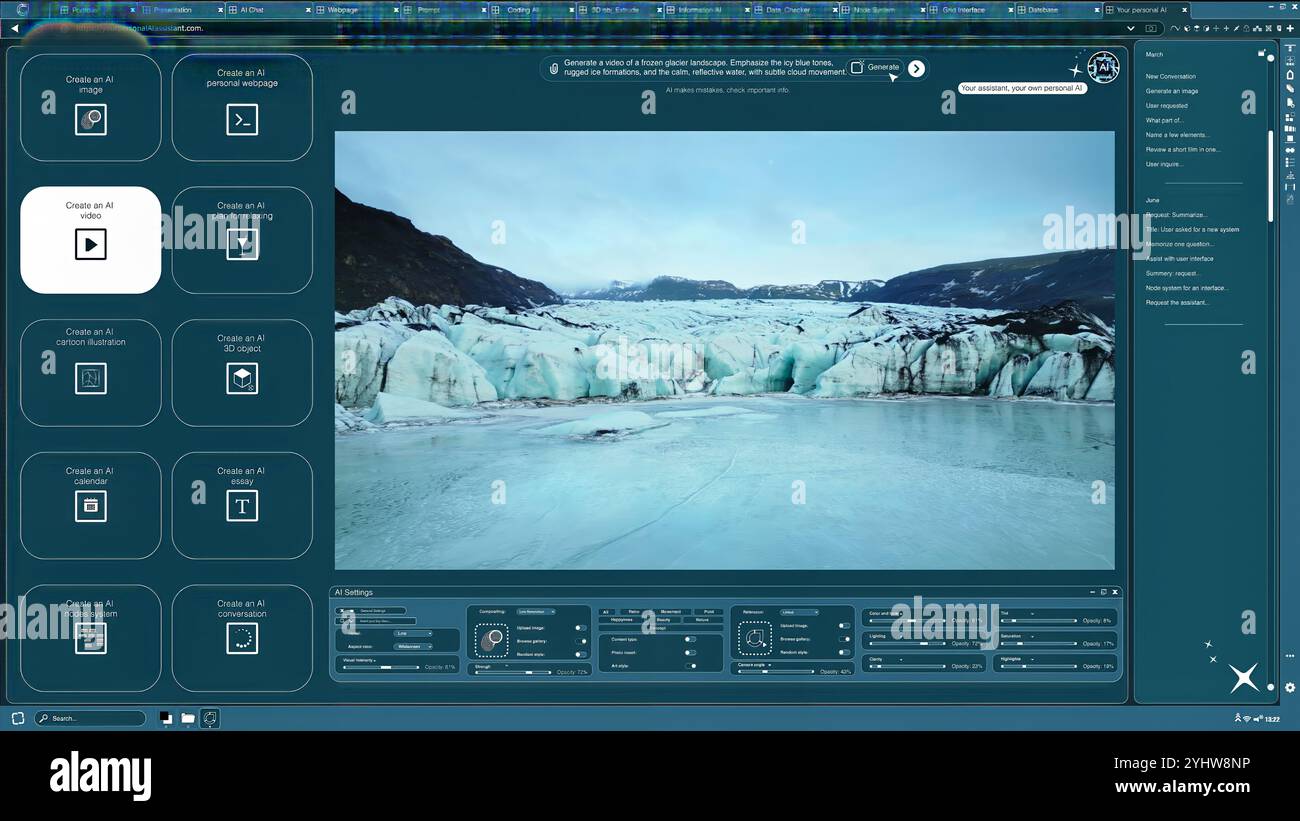Open the Generate an image conversation

(1172, 91)
